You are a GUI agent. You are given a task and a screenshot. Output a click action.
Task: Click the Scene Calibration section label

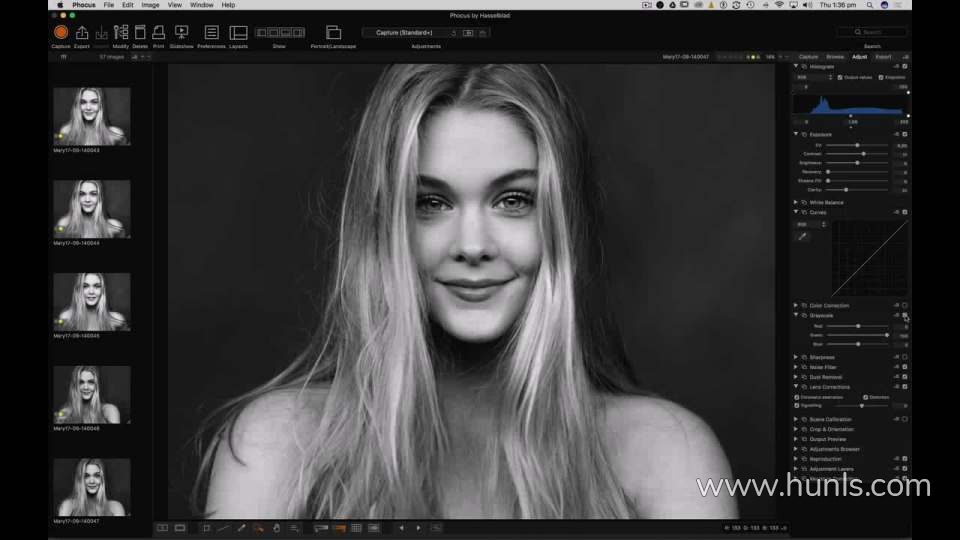830,419
